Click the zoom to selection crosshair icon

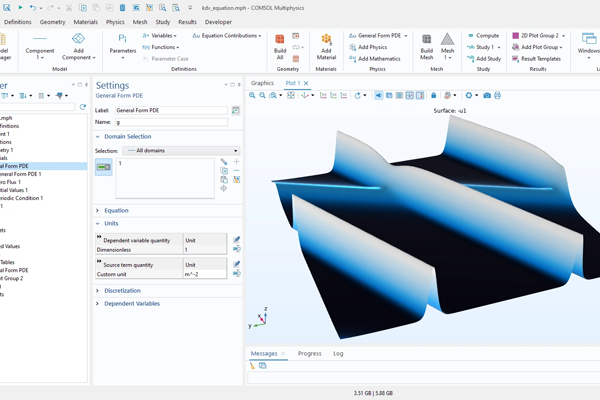pos(224,188)
